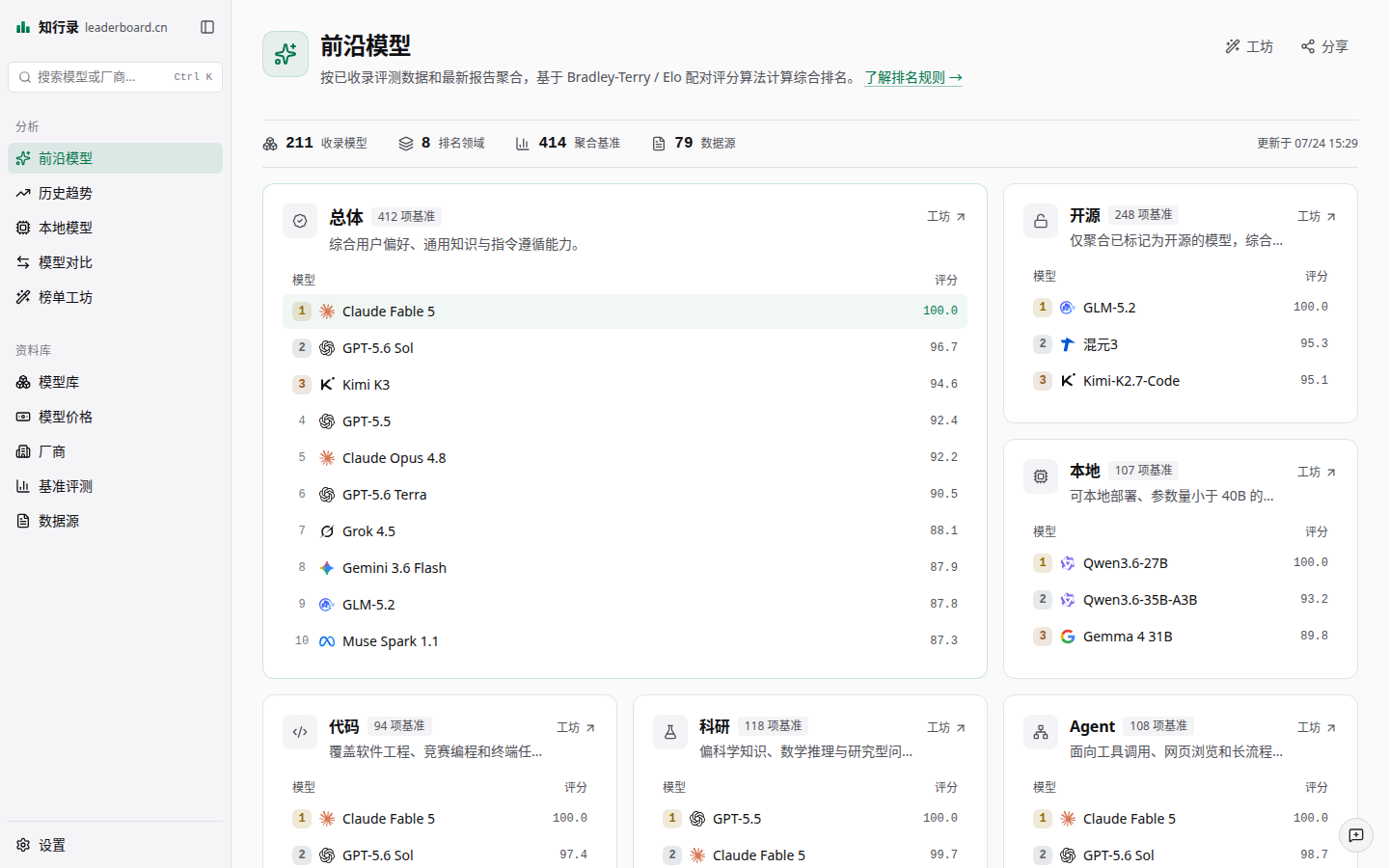This screenshot has height=868, width=1389.
Task: Click the 混元3 logo icon
Action: pos(1068,344)
